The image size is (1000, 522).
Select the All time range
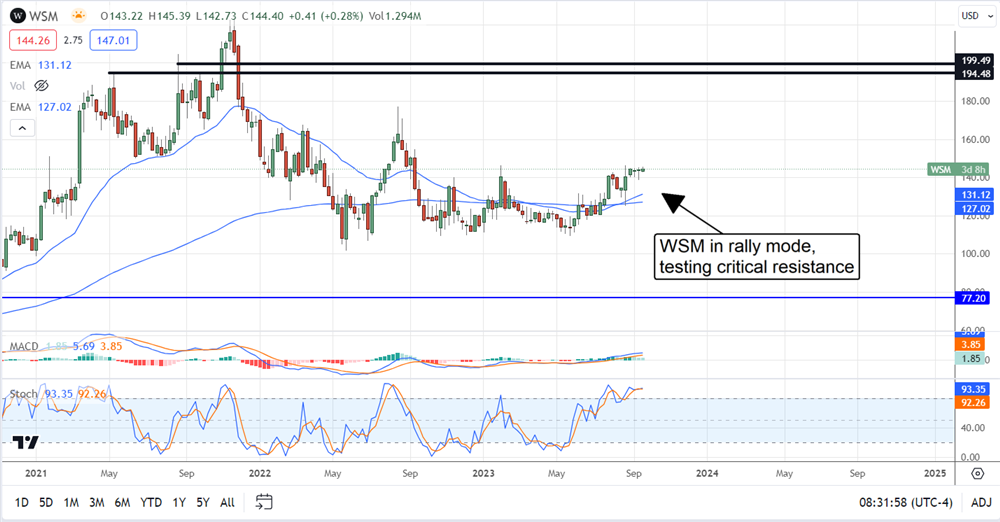pos(227,503)
